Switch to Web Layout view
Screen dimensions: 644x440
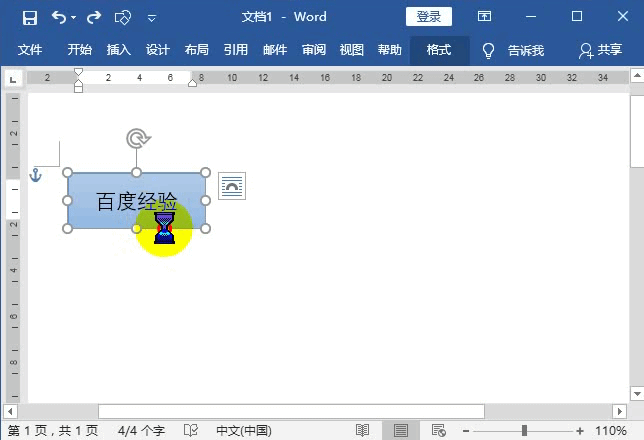click(439, 430)
